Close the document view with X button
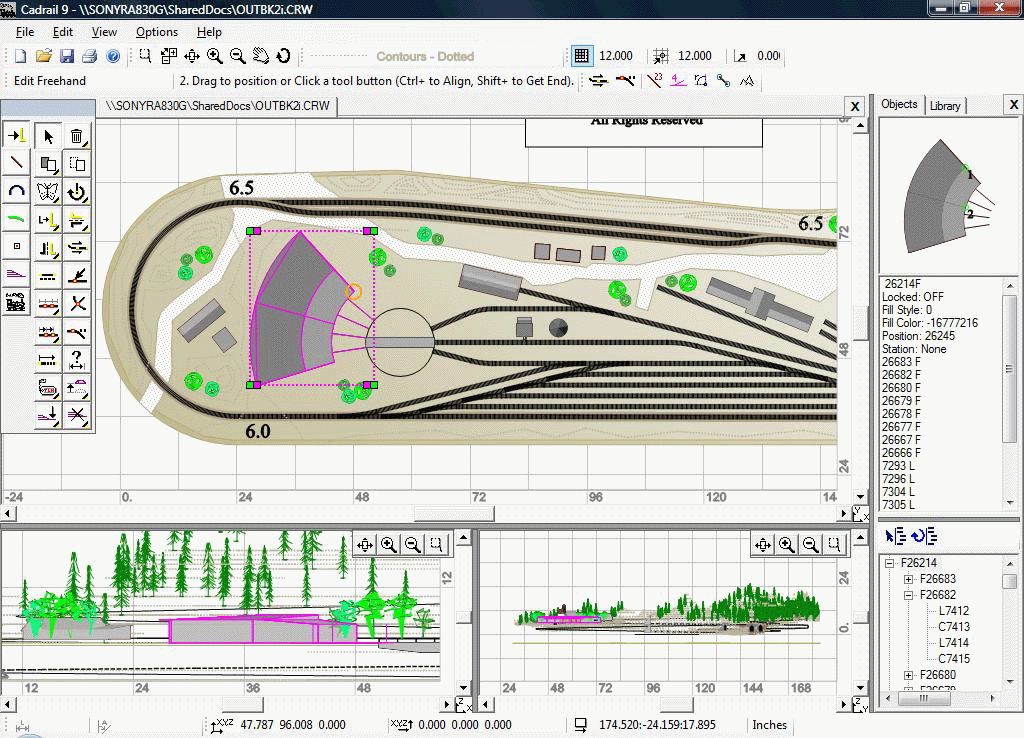1024x738 pixels. 855,106
